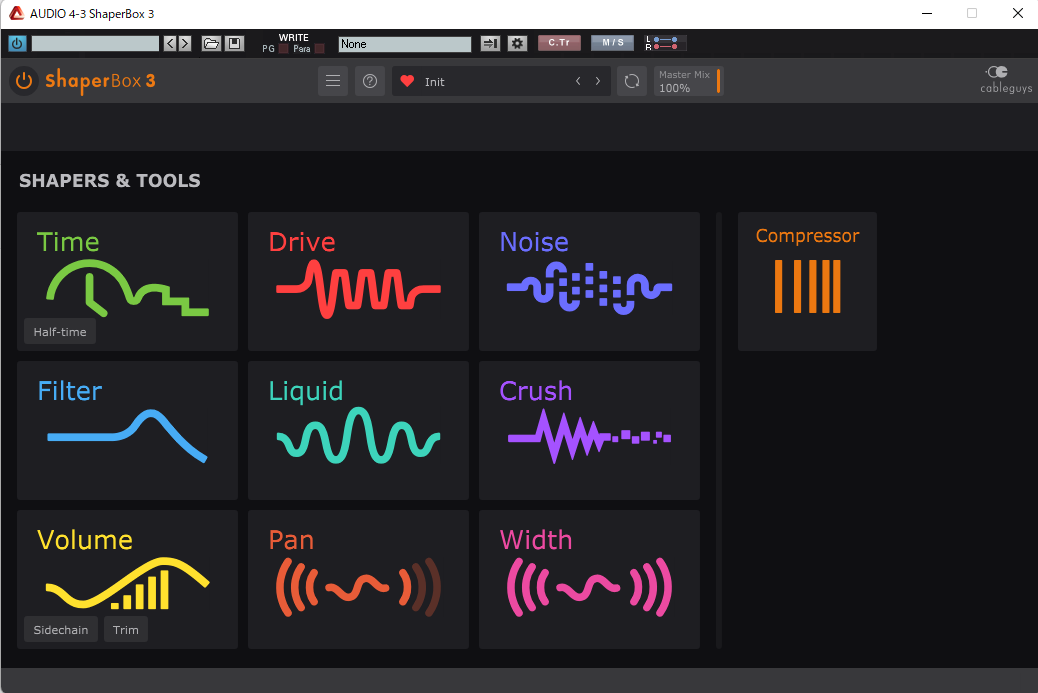The height and width of the screenshot is (693, 1038).
Task: Click the save preset floppy icon
Action: tap(234, 44)
